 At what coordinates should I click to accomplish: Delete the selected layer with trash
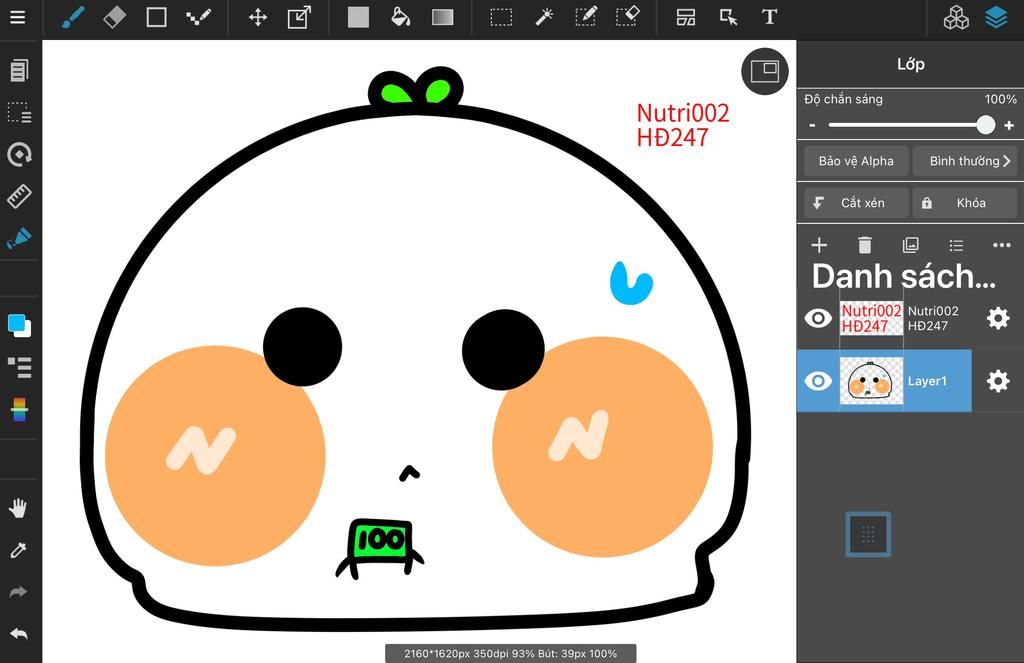pos(865,245)
